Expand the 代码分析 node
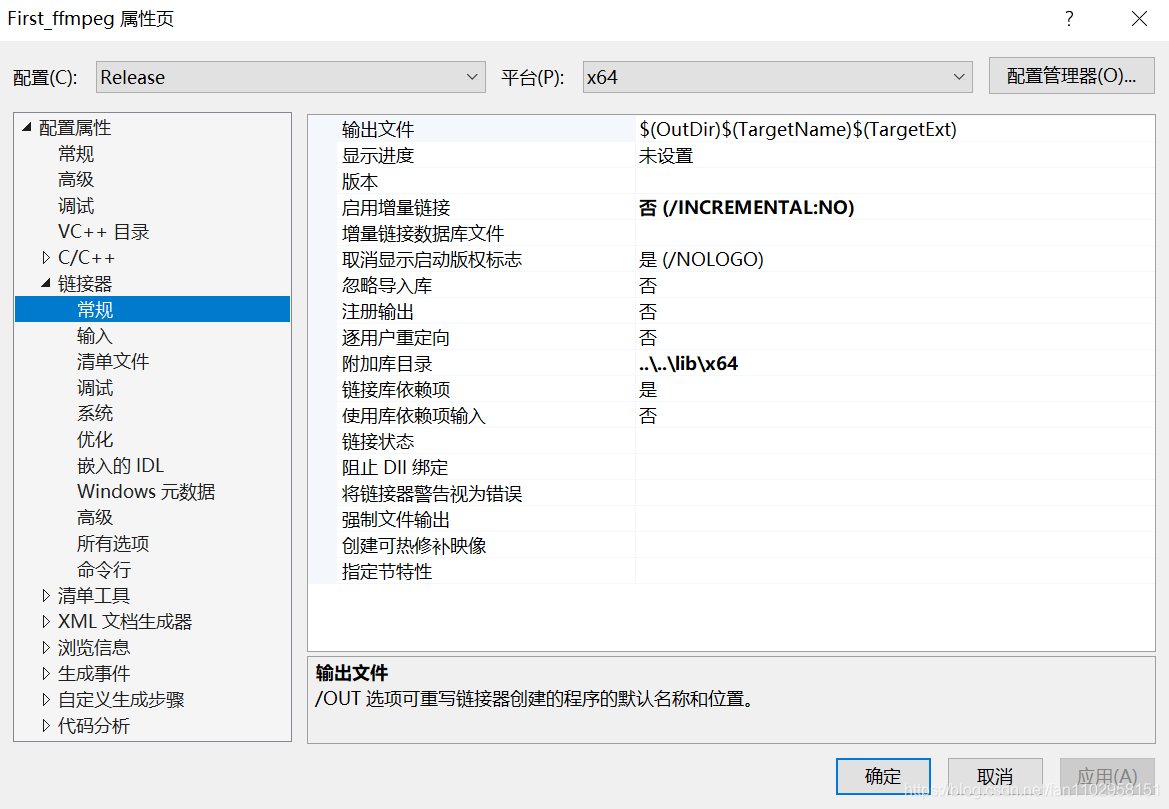The height and width of the screenshot is (809, 1169). [x=46, y=725]
